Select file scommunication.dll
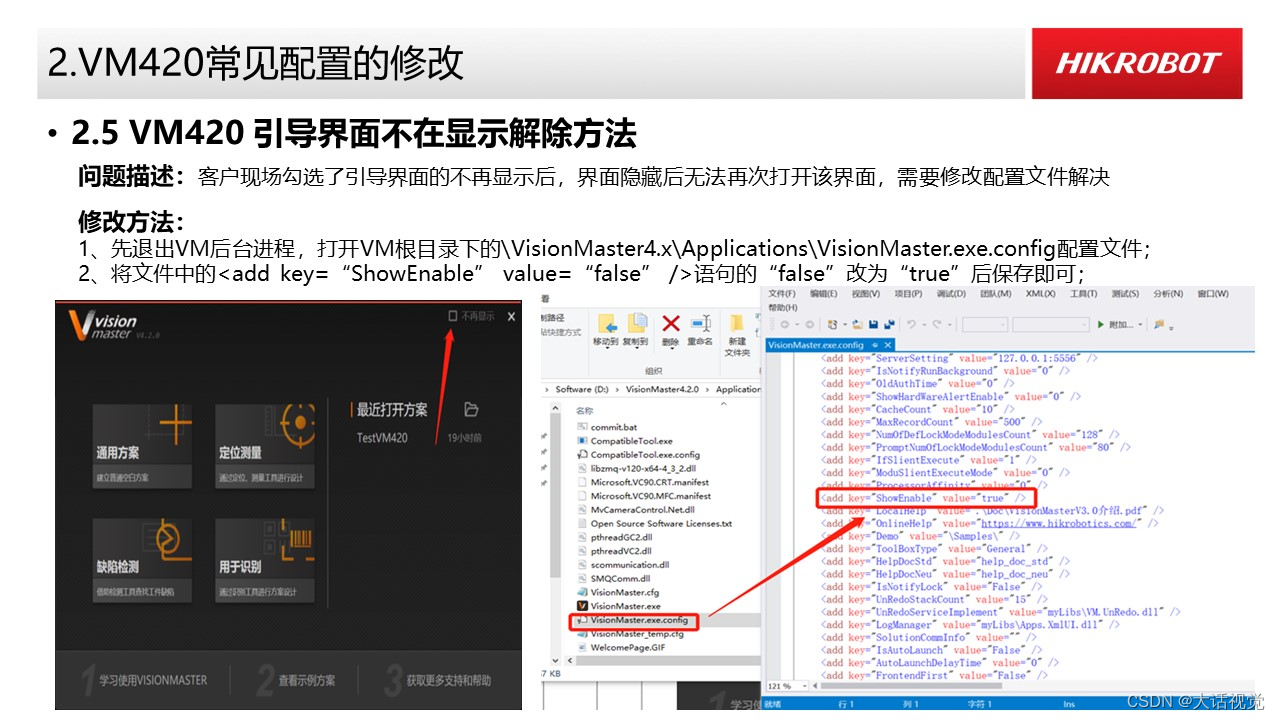Image resolution: width=1280 pixels, height=720 pixels. pyautogui.click(x=629, y=564)
